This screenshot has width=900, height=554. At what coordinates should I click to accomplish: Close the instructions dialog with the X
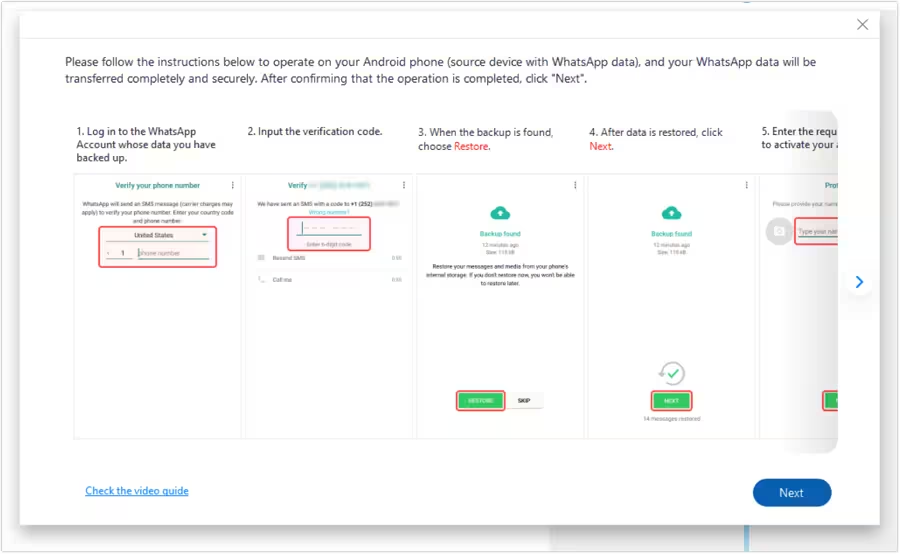pyautogui.click(x=862, y=25)
